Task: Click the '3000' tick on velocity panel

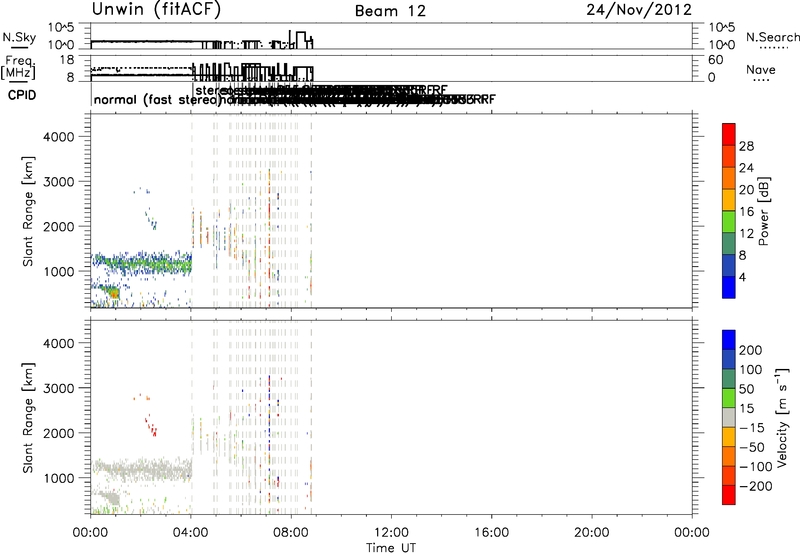Action: (58, 388)
